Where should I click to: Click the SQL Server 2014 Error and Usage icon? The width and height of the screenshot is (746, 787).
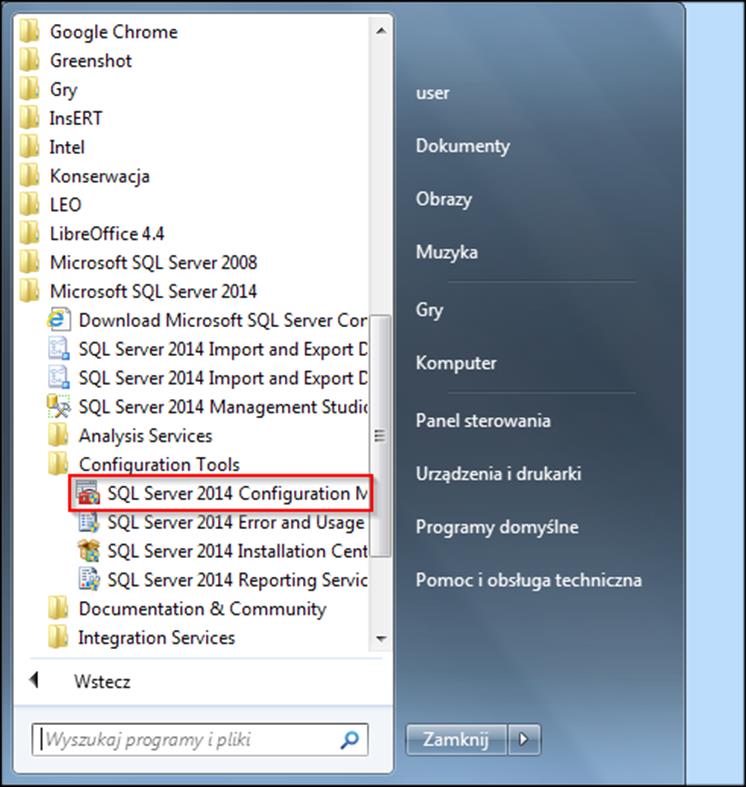88,522
